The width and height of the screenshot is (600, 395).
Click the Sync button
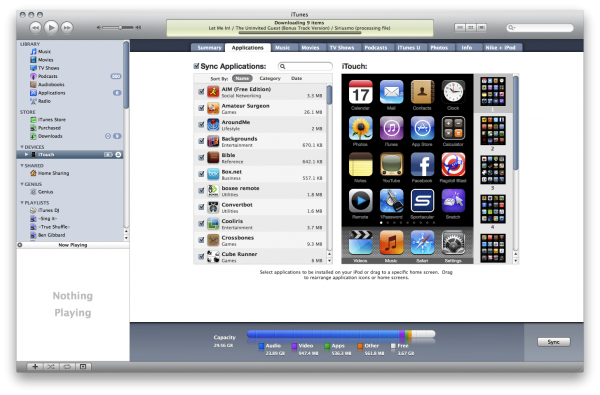(553, 342)
